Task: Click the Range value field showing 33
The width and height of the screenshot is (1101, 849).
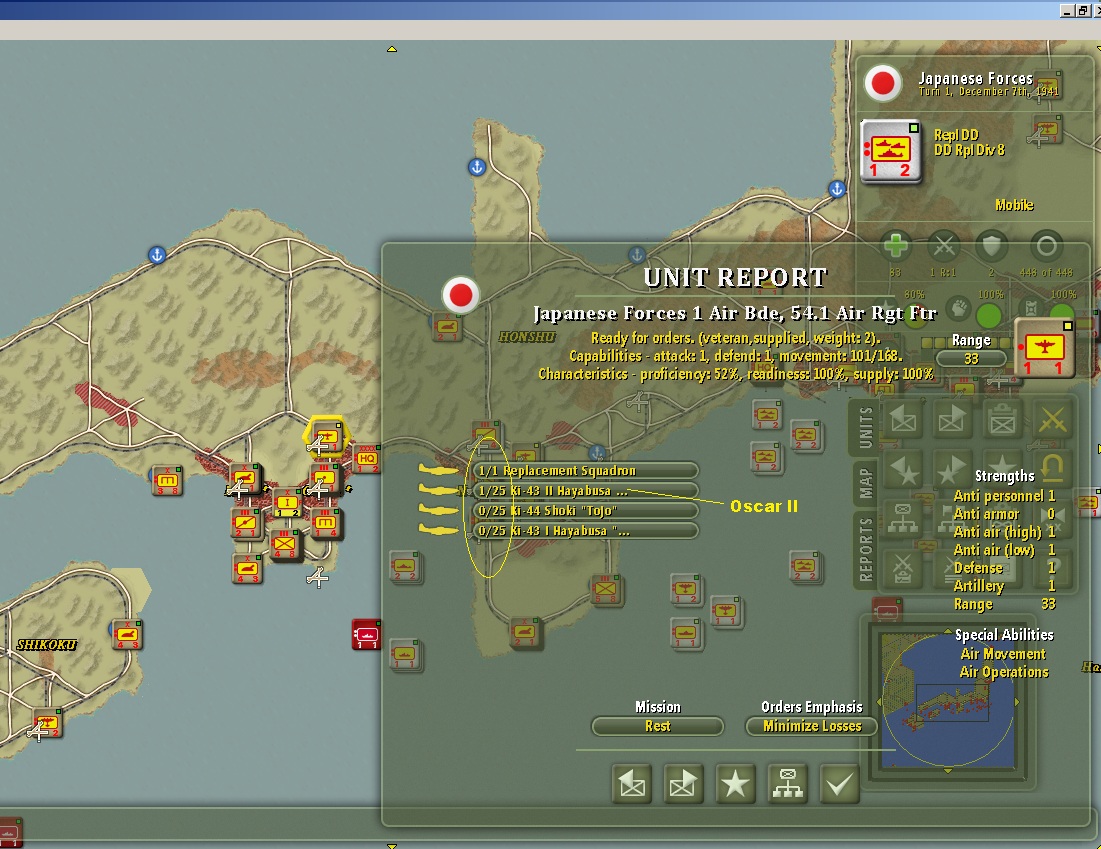Action: click(971, 358)
